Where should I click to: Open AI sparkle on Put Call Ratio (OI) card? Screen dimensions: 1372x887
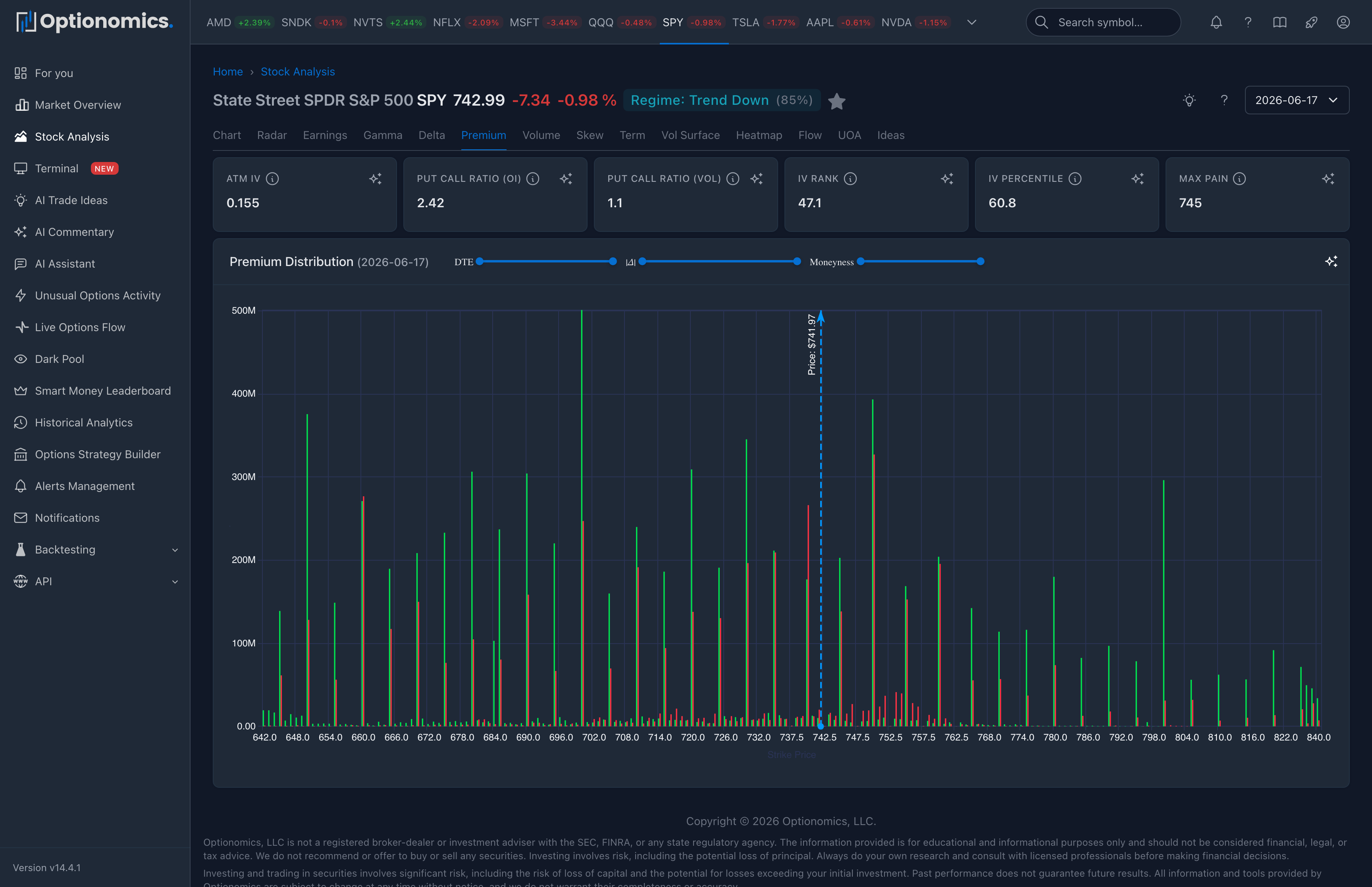[566, 179]
